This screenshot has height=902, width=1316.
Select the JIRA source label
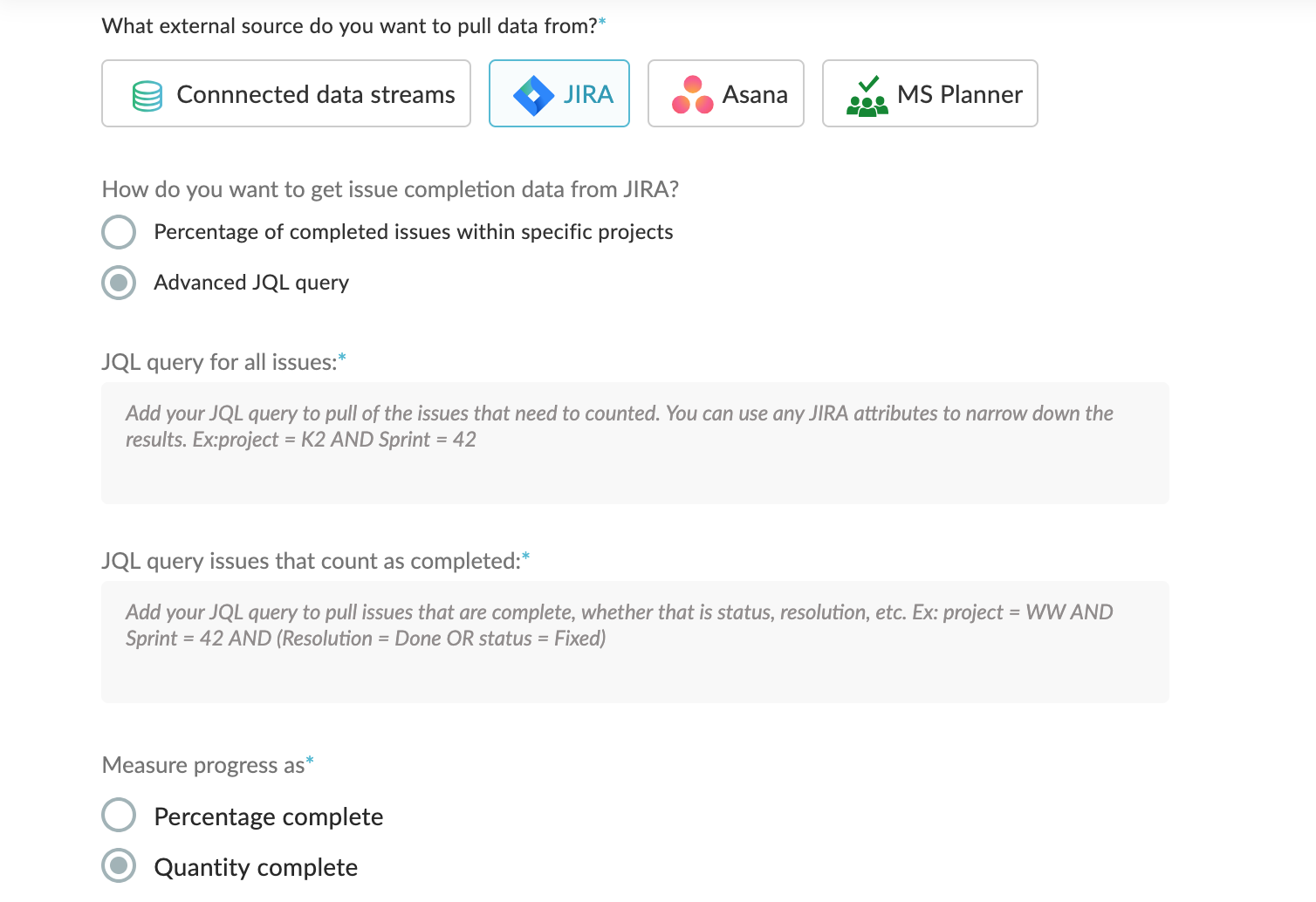point(588,94)
